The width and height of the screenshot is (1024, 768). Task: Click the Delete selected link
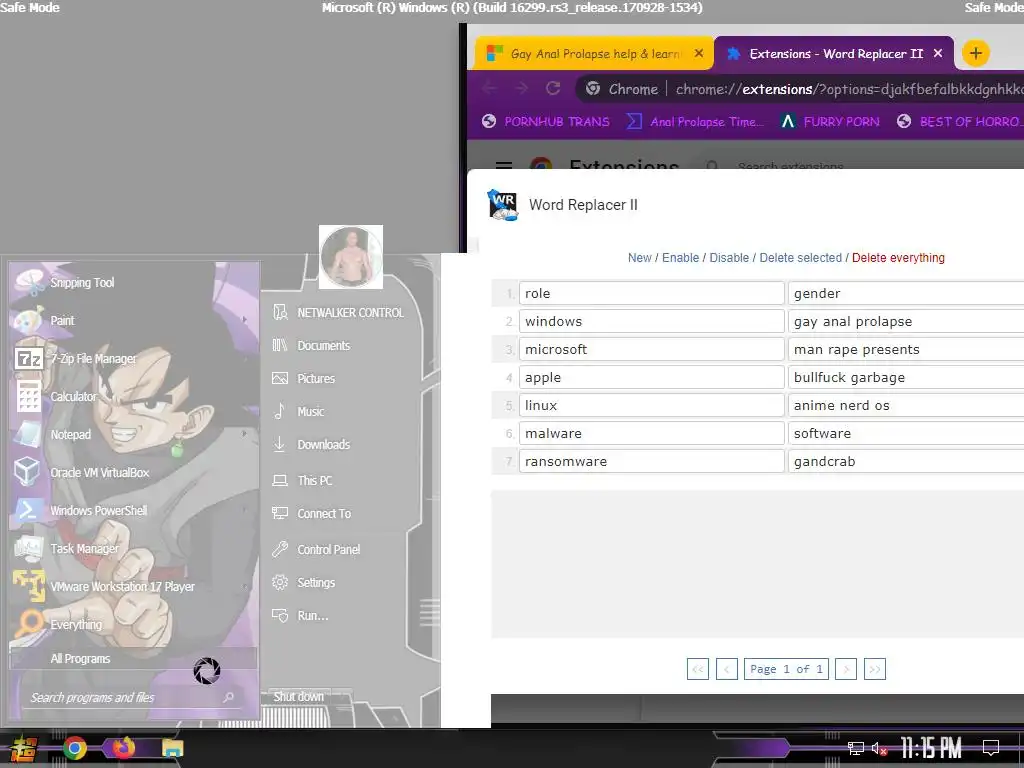point(801,258)
